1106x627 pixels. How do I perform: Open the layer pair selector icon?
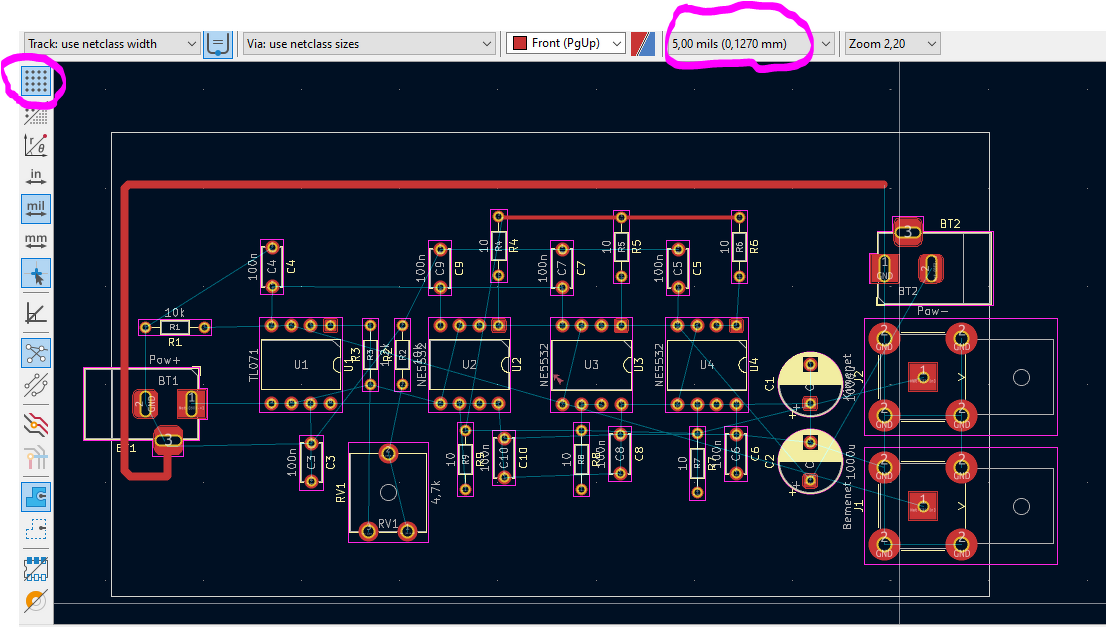tap(643, 44)
